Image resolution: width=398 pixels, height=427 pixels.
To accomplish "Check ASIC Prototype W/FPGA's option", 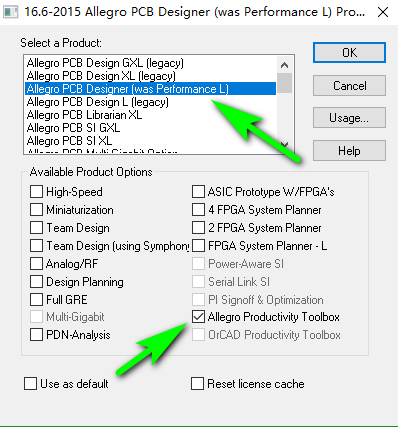I will (x=198, y=192).
